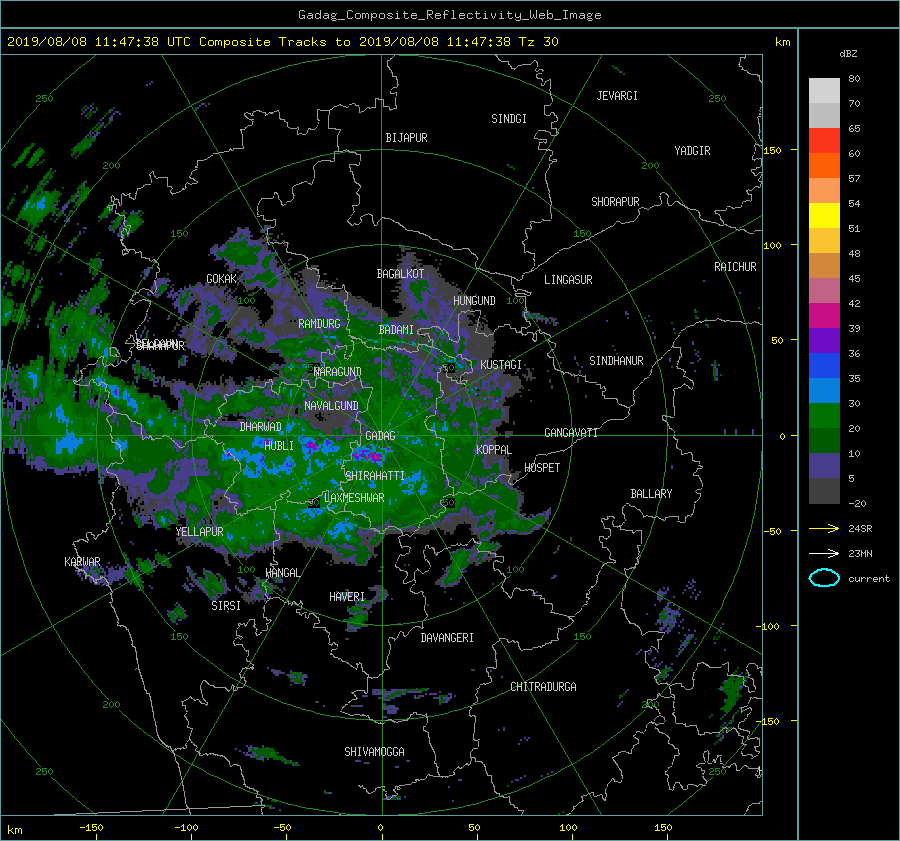Click the NAVALGUND city label
The width and height of the screenshot is (900, 841).
coord(331,405)
